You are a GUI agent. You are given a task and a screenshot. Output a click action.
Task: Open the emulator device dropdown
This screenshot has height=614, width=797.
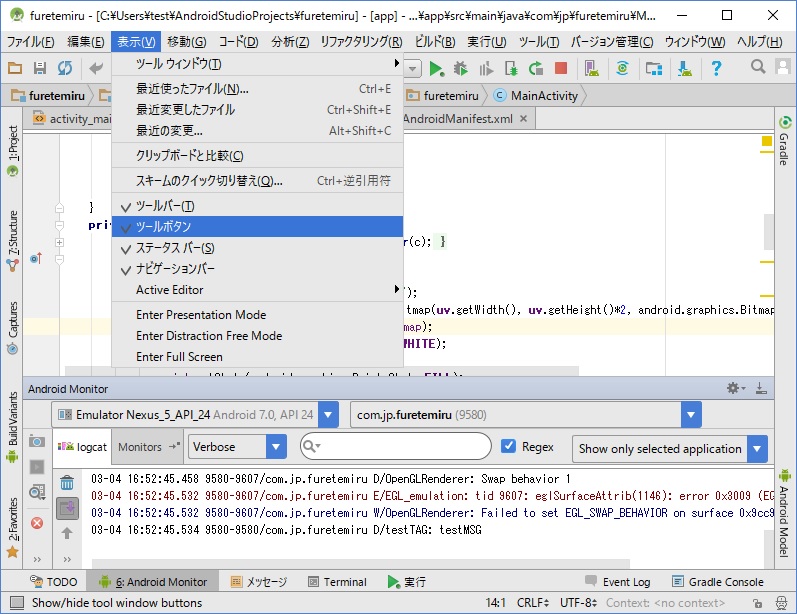[x=328, y=415]
